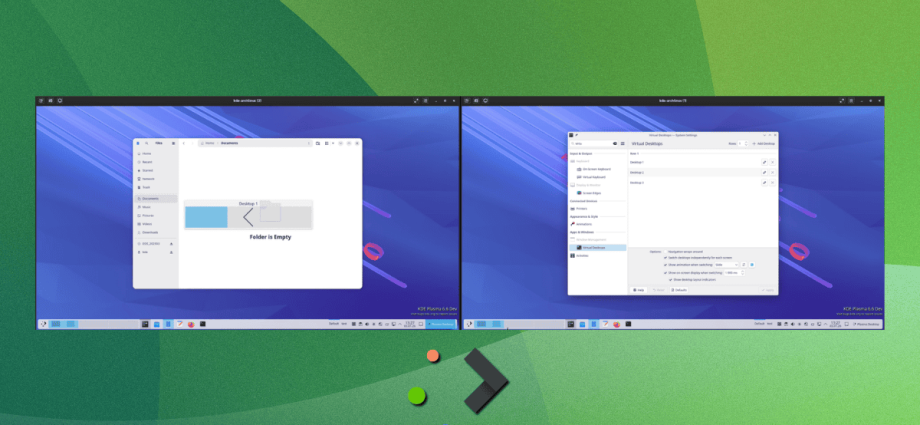Image resolution: width=920 pixels, height=425 pixels.
Task: Open Pictures in the Files sidebar
Action: tap(155, 215)
